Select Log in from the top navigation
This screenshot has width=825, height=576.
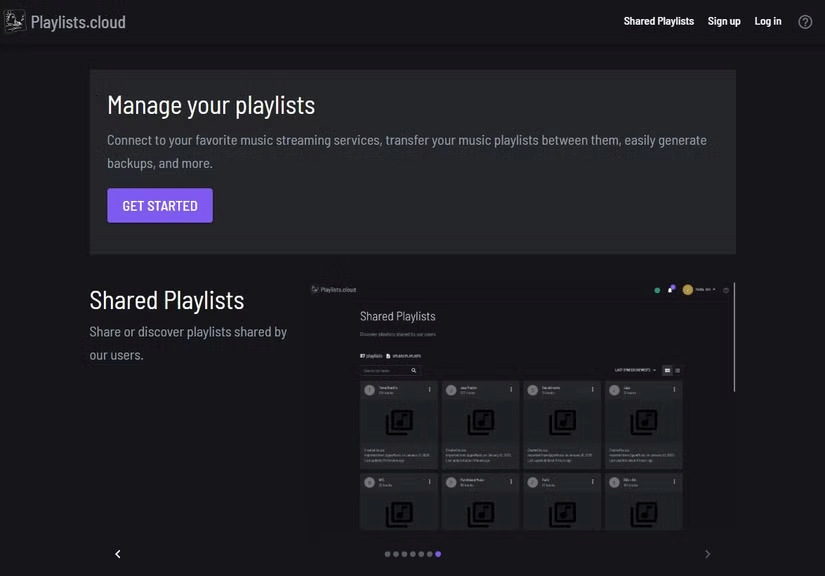(x=767, y=20)
